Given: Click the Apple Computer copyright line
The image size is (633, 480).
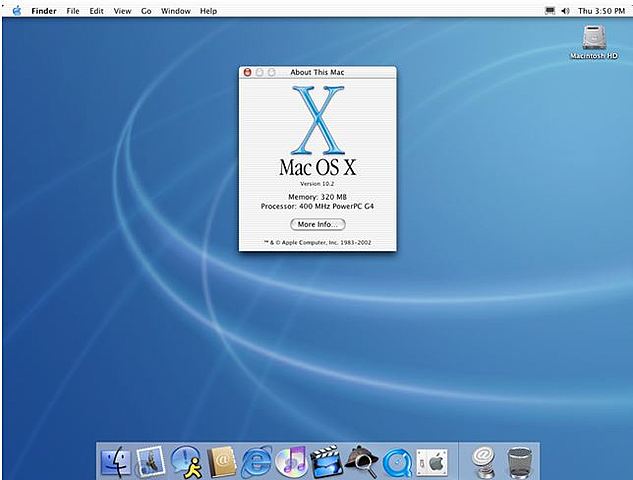Looking at the screenshot, I should 317,243.
